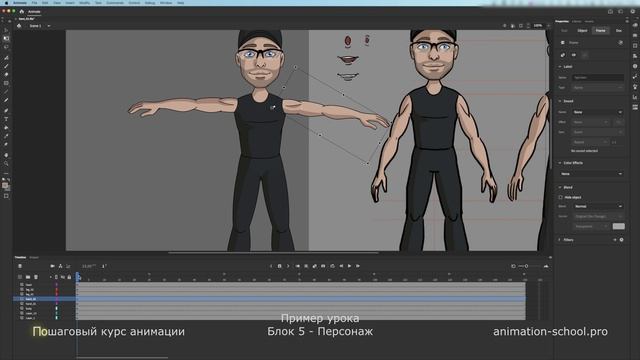Click the graph icon beside the parenting icon

pyautogui.click(x=68, y=266)
